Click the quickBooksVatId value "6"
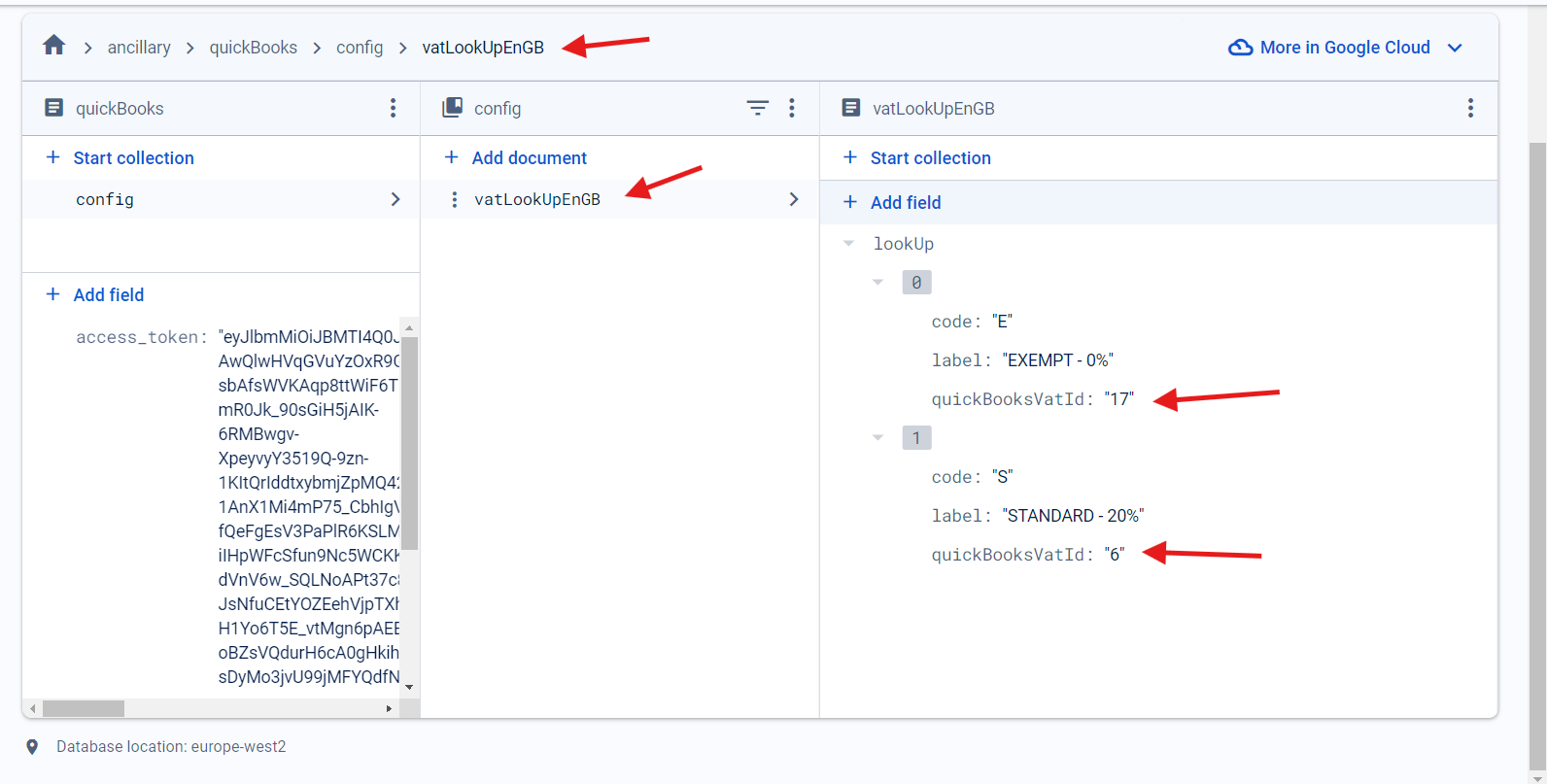 point(1115,555)
